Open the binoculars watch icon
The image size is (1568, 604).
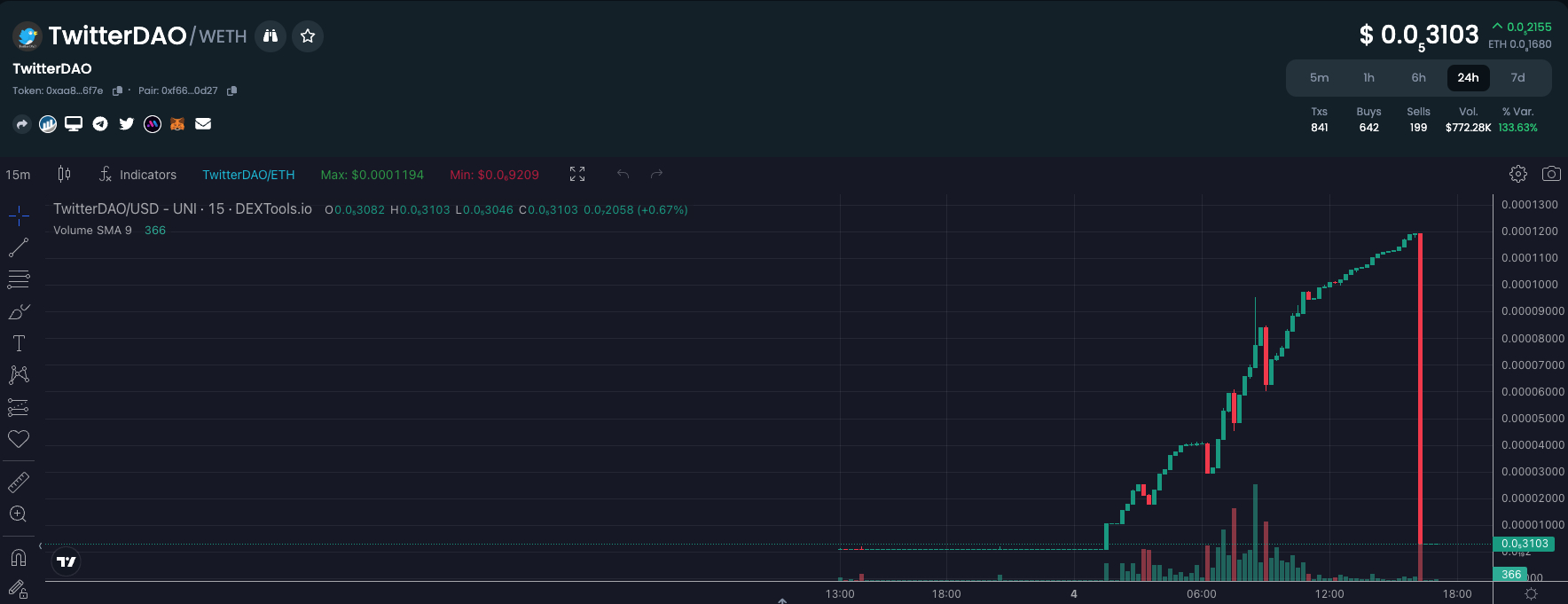pos(270,36)
